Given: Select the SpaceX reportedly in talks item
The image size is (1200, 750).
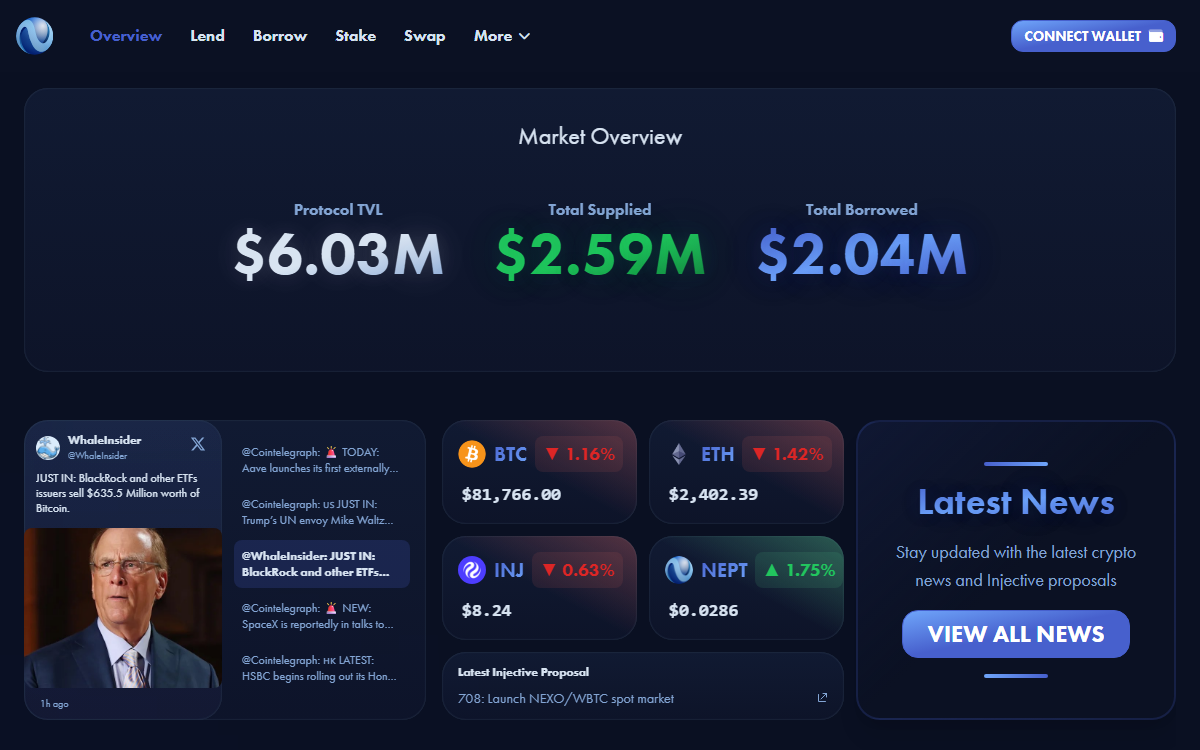Looking at the screenshot, I should tap(321, 616).
